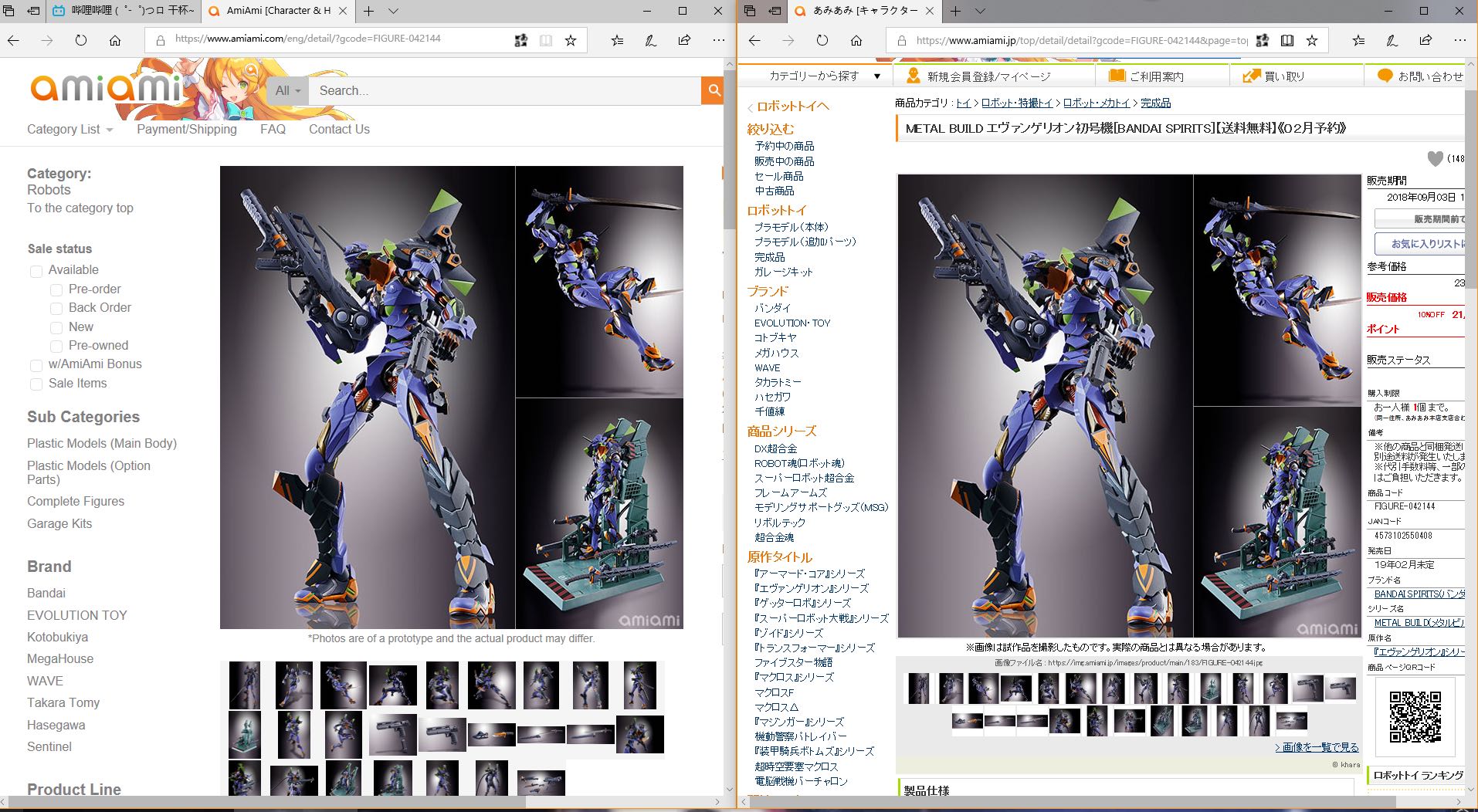The width and height of the screenshot is (1478, 812).
Task: Open new tab in left browser
Action: click(369, 11)
